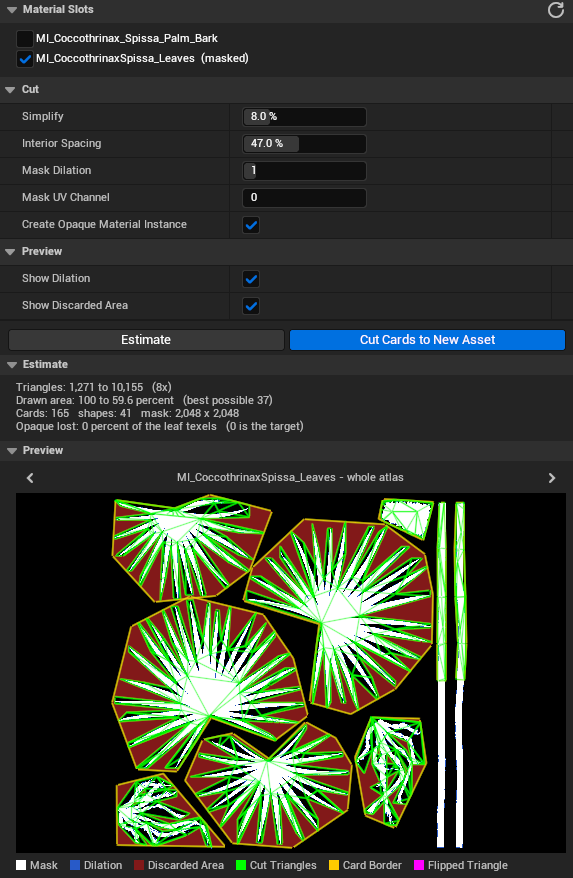Viewport: 573px width, 878px height.
Task: Click the whole atlas preview image
Action: pyautogui.click(x=291, y=672)
